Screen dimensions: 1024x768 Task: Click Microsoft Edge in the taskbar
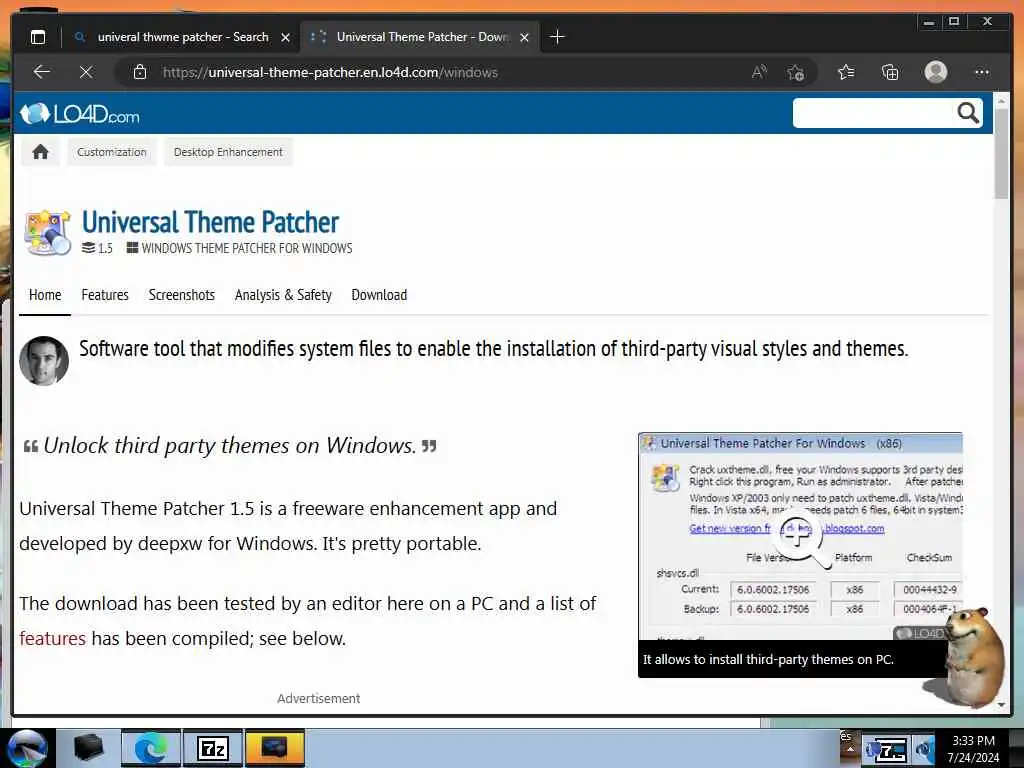tap(150, 748)
